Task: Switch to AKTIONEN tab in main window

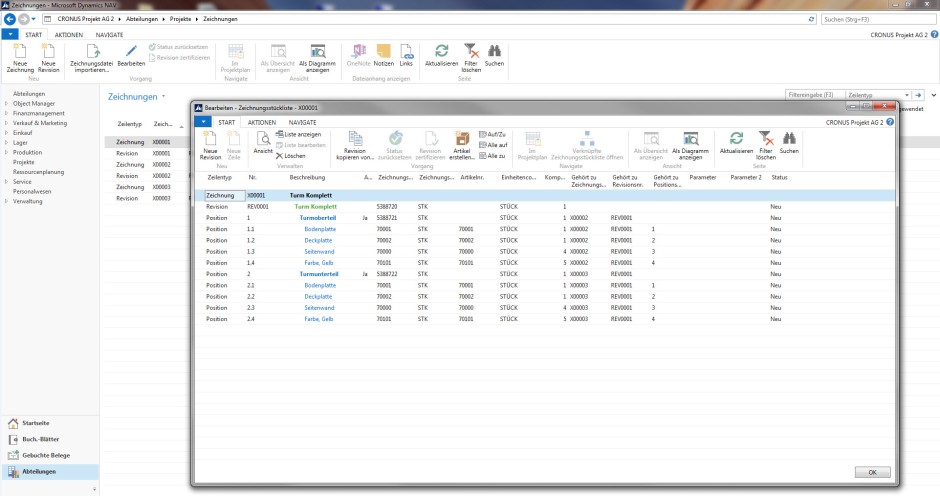Action: tap(68, 34)
